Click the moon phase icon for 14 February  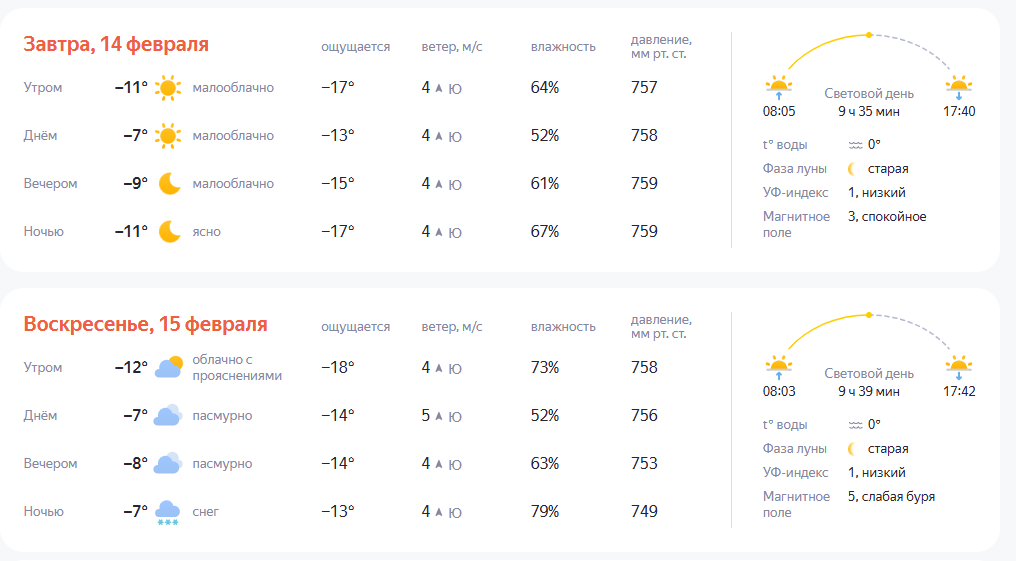[x=854, y=169]
